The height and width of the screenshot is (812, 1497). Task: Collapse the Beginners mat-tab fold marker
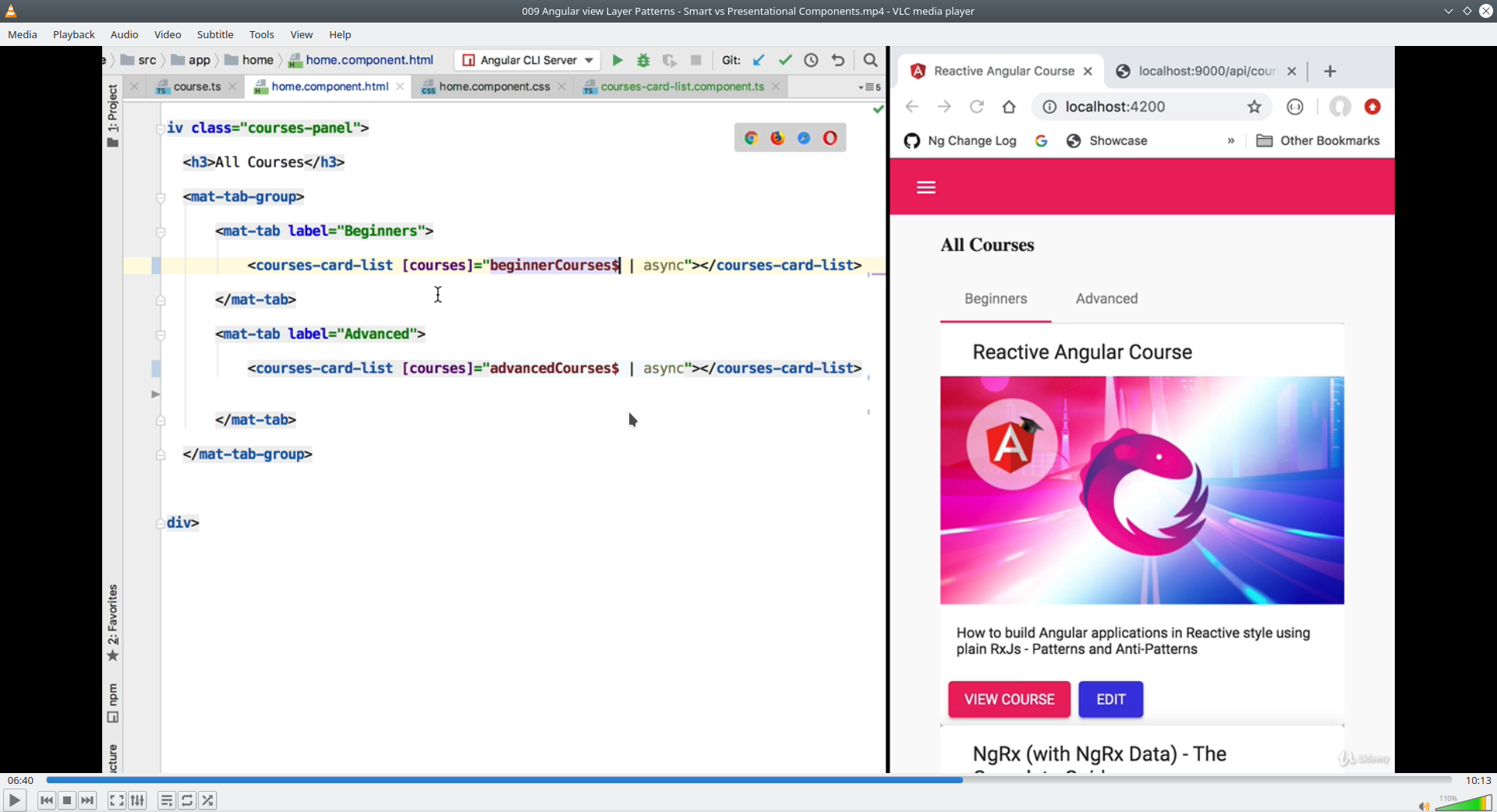(161, 232)
